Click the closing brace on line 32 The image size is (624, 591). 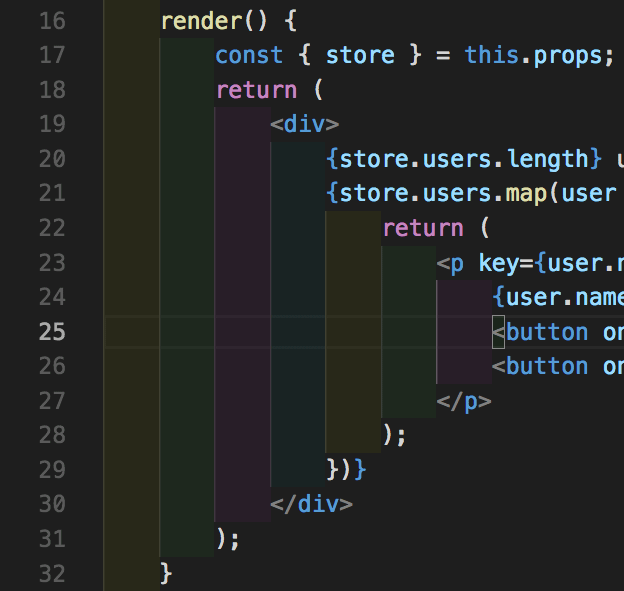(166, 573)
